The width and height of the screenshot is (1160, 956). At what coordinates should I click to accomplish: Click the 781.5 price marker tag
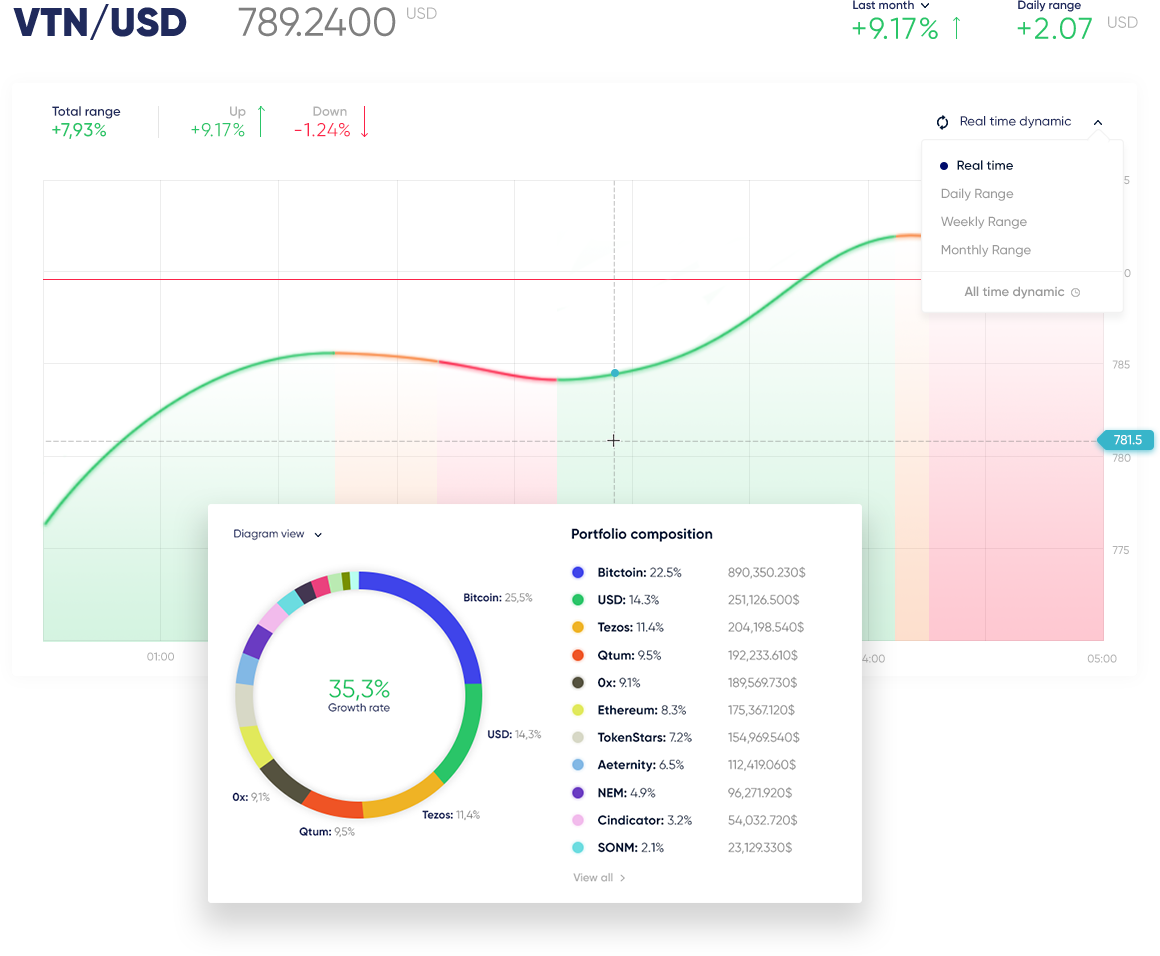(x=1128, y=440)
